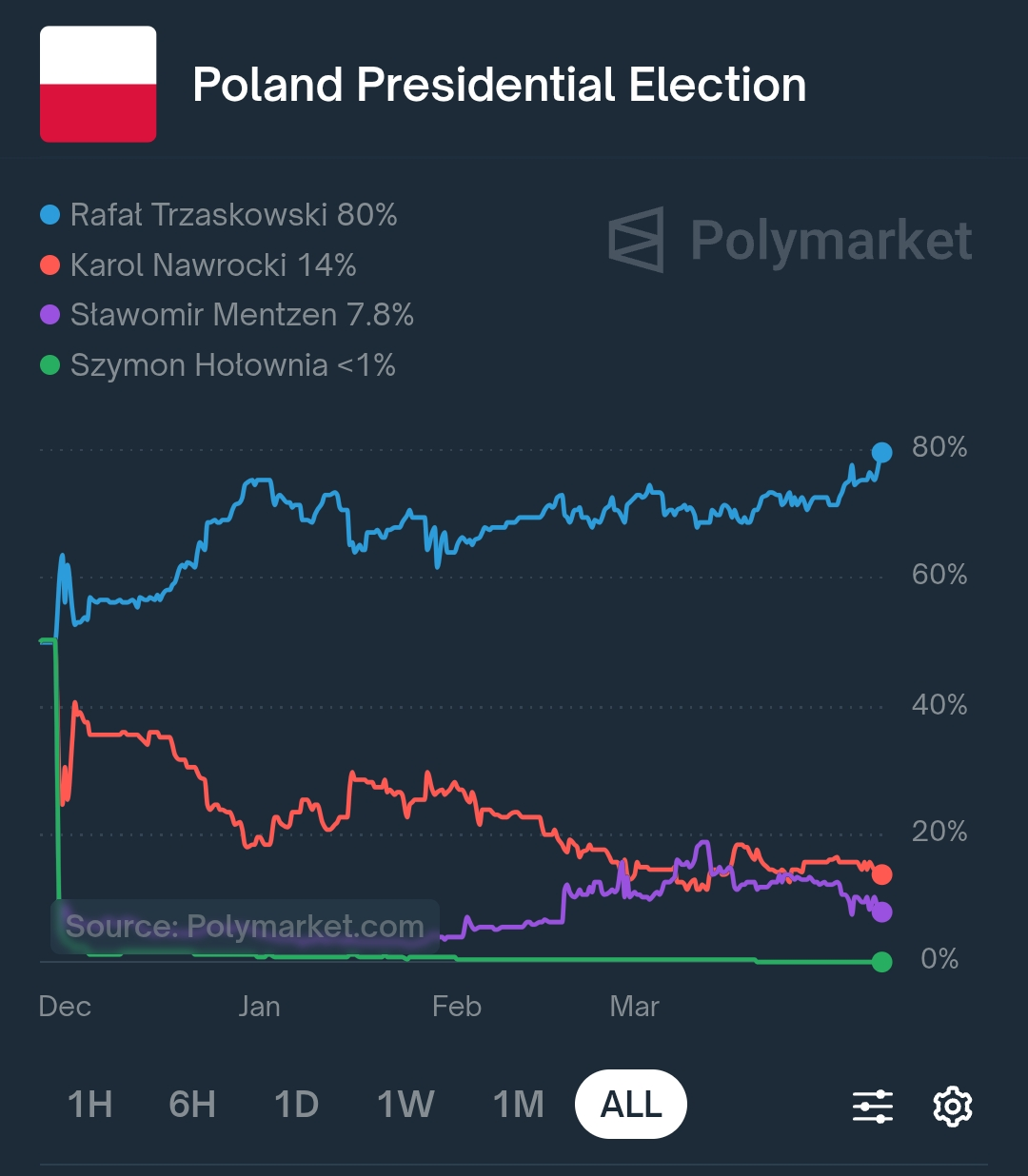This screenshot has width=1028, height=1176.
Task: Click Sławomir Mentzen 7.8% legend entry
Action: pos(227,315)
